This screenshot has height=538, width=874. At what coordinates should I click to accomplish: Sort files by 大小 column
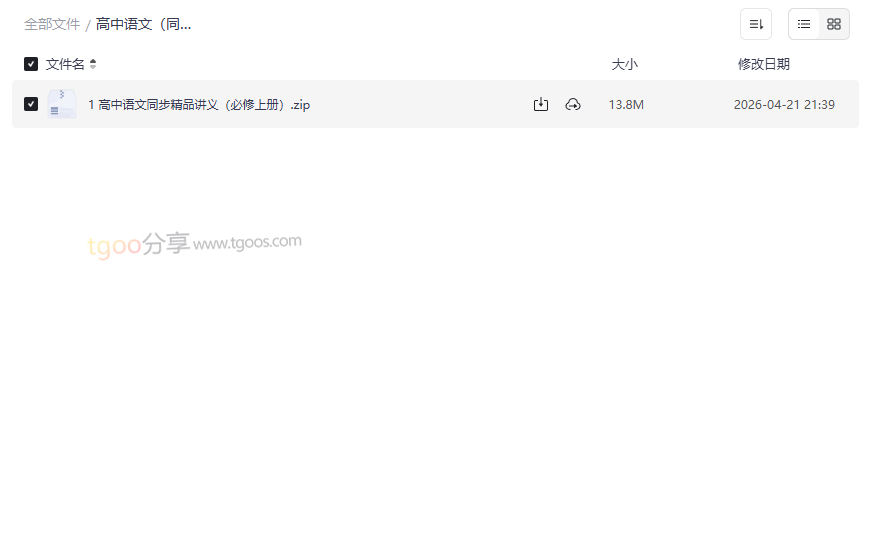tap(624, 64)
